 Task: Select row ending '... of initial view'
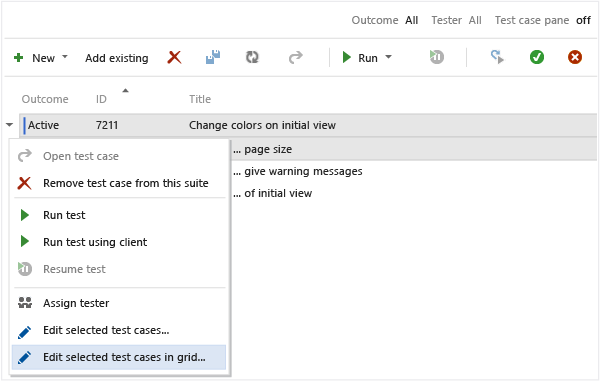click(413, 193)
